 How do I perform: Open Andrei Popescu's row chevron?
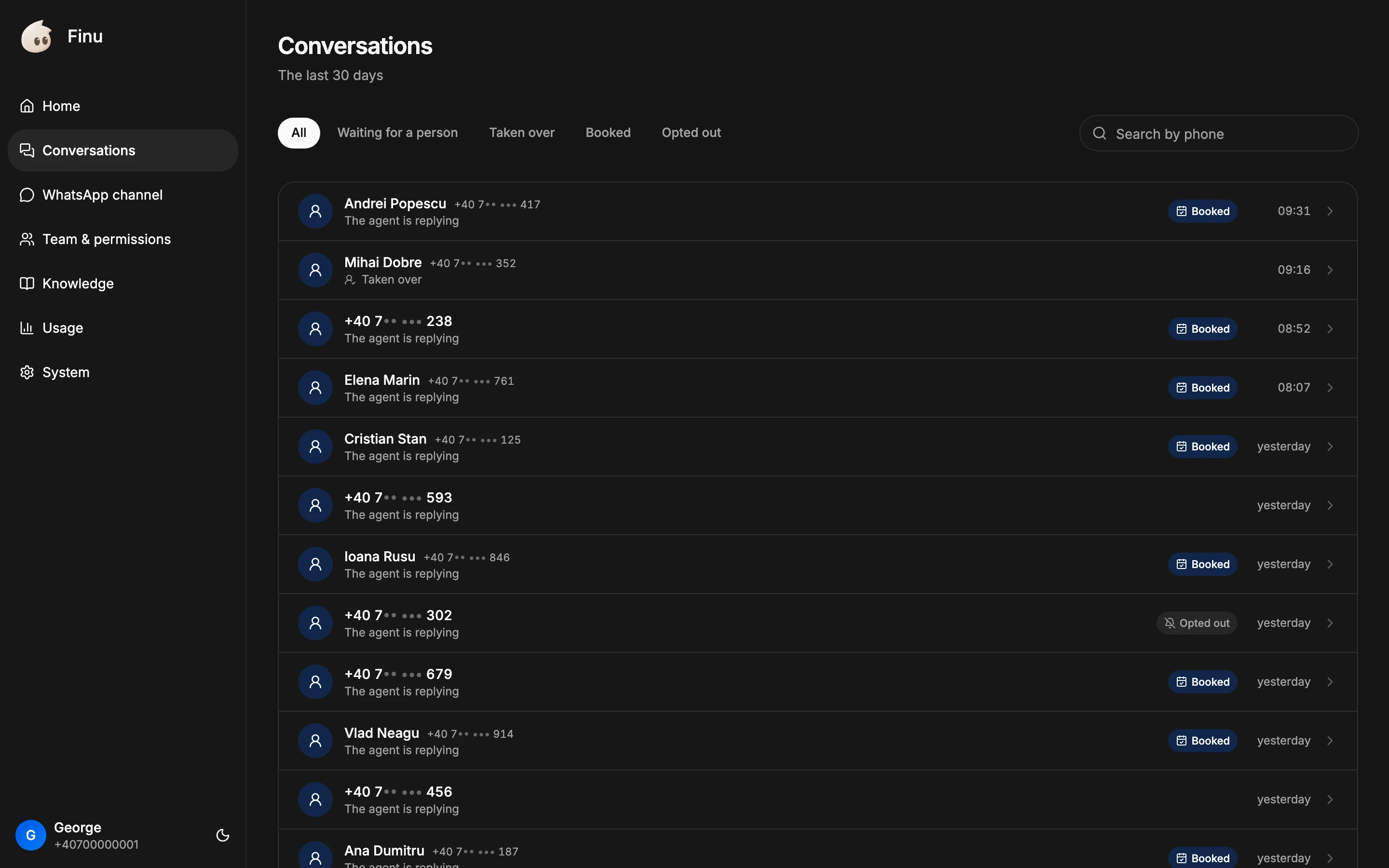pyautogui.click(x=1330, y=211)
